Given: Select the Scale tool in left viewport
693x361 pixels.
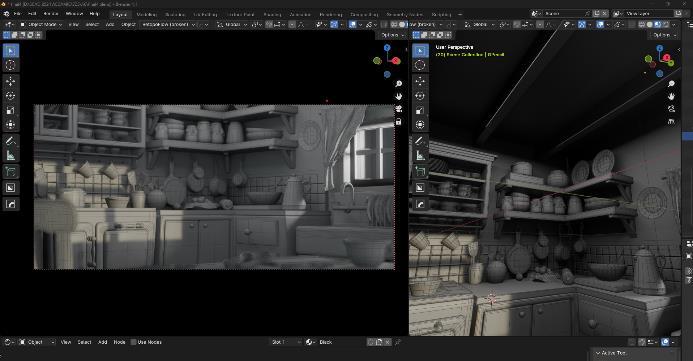Looking at the screenshot, I should (x=11, y=110).
